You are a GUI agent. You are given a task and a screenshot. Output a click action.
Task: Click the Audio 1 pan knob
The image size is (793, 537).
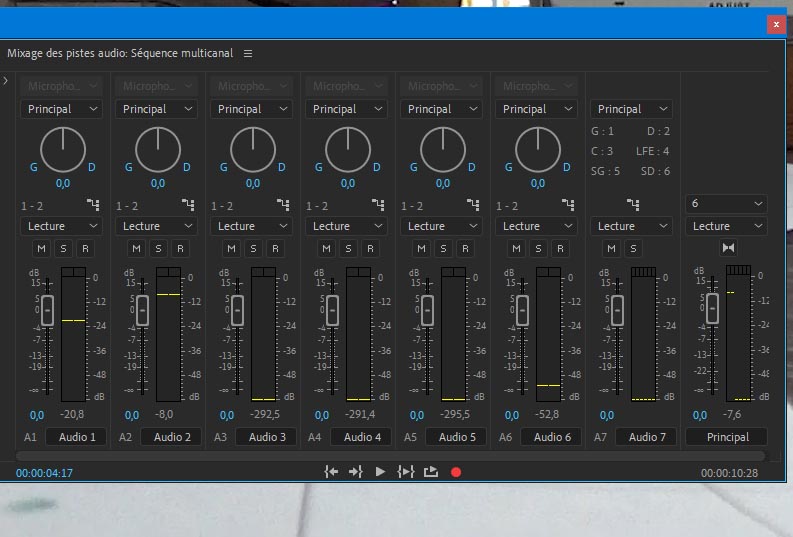(x=63, y=149)
